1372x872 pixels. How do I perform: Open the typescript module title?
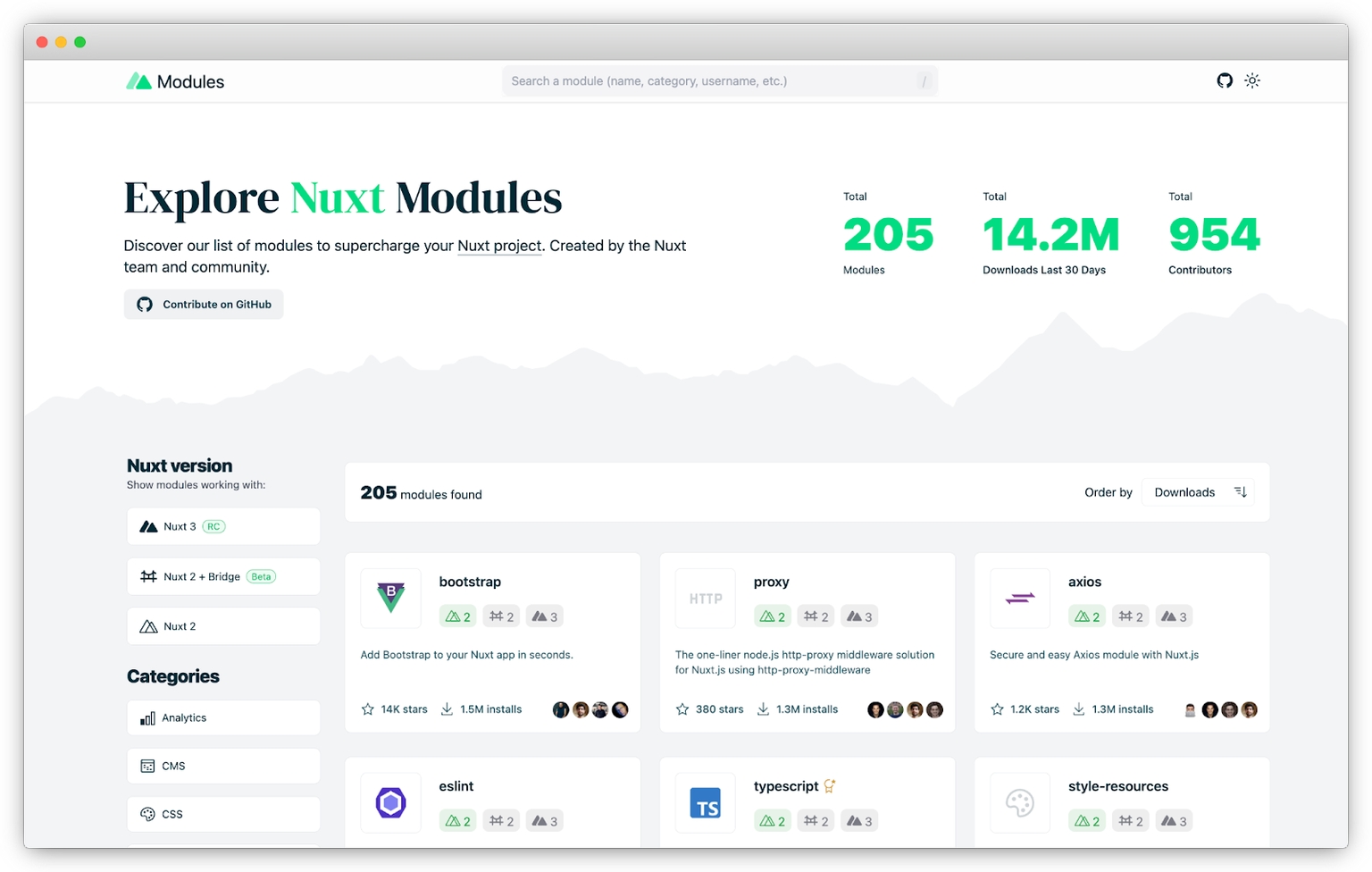pyautogui.click(x=786, y=786)
